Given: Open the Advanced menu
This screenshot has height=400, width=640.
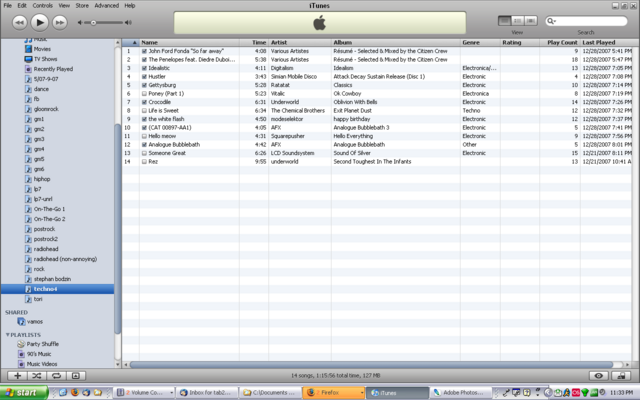Looking at the screenshot, I should pyautogui.click(x=107, y=5).
